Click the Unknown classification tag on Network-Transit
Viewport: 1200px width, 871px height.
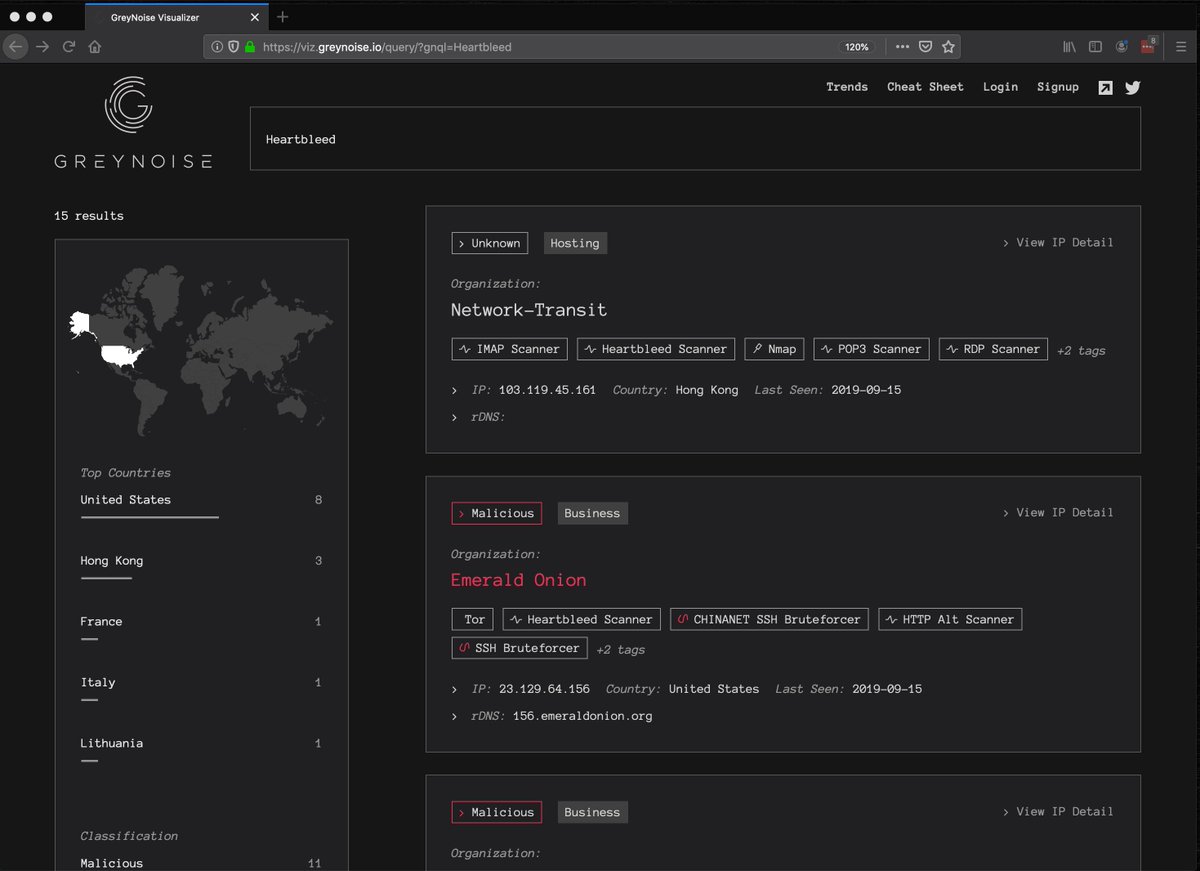490,243
